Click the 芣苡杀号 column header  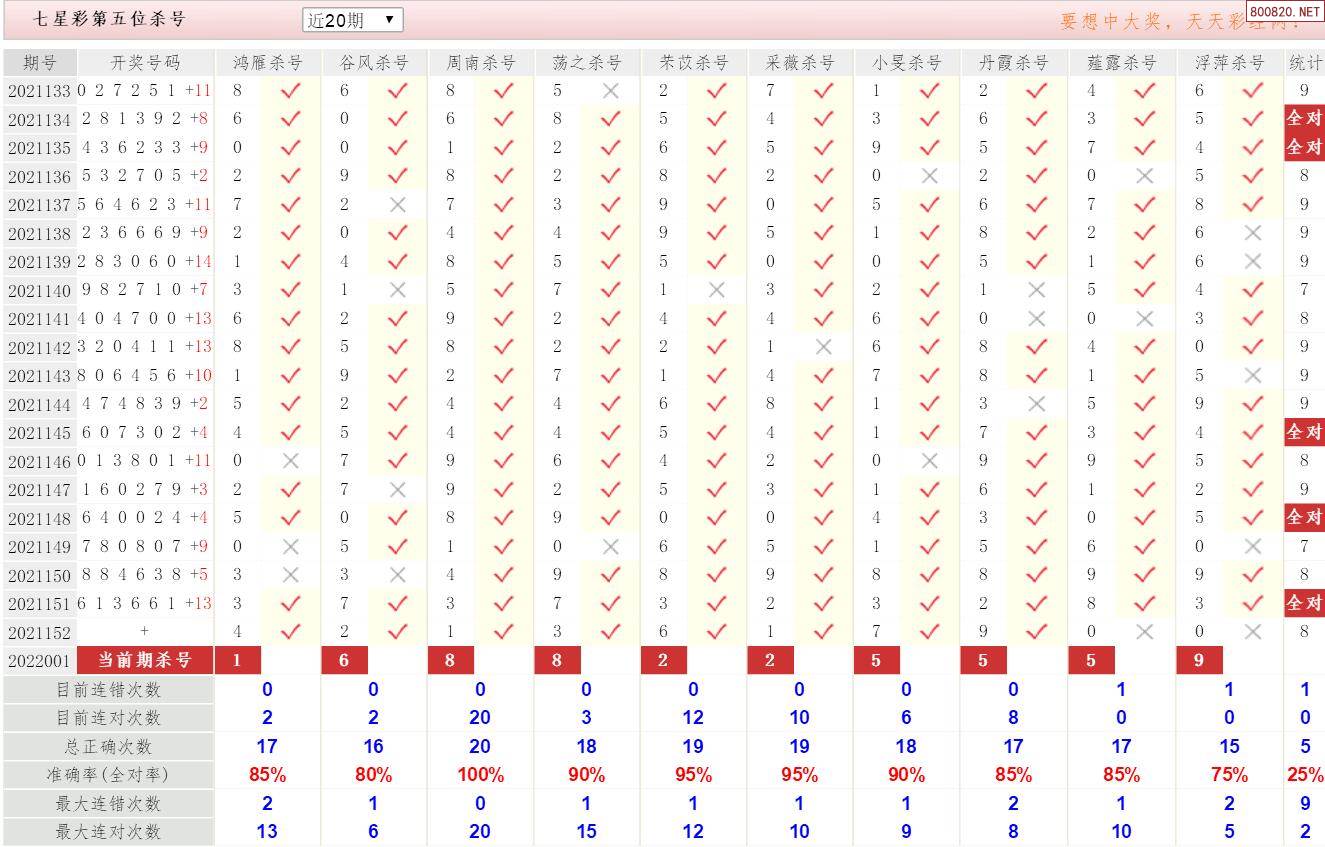(x=694, y=62)
